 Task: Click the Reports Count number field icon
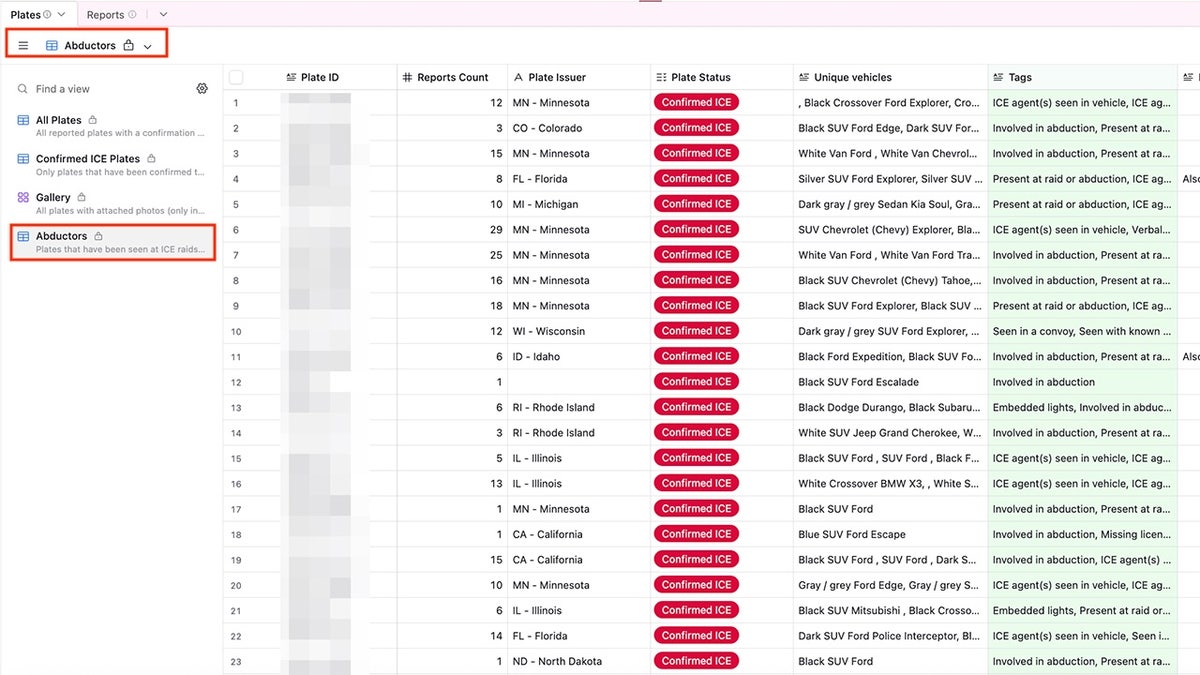tap(406, 78)
